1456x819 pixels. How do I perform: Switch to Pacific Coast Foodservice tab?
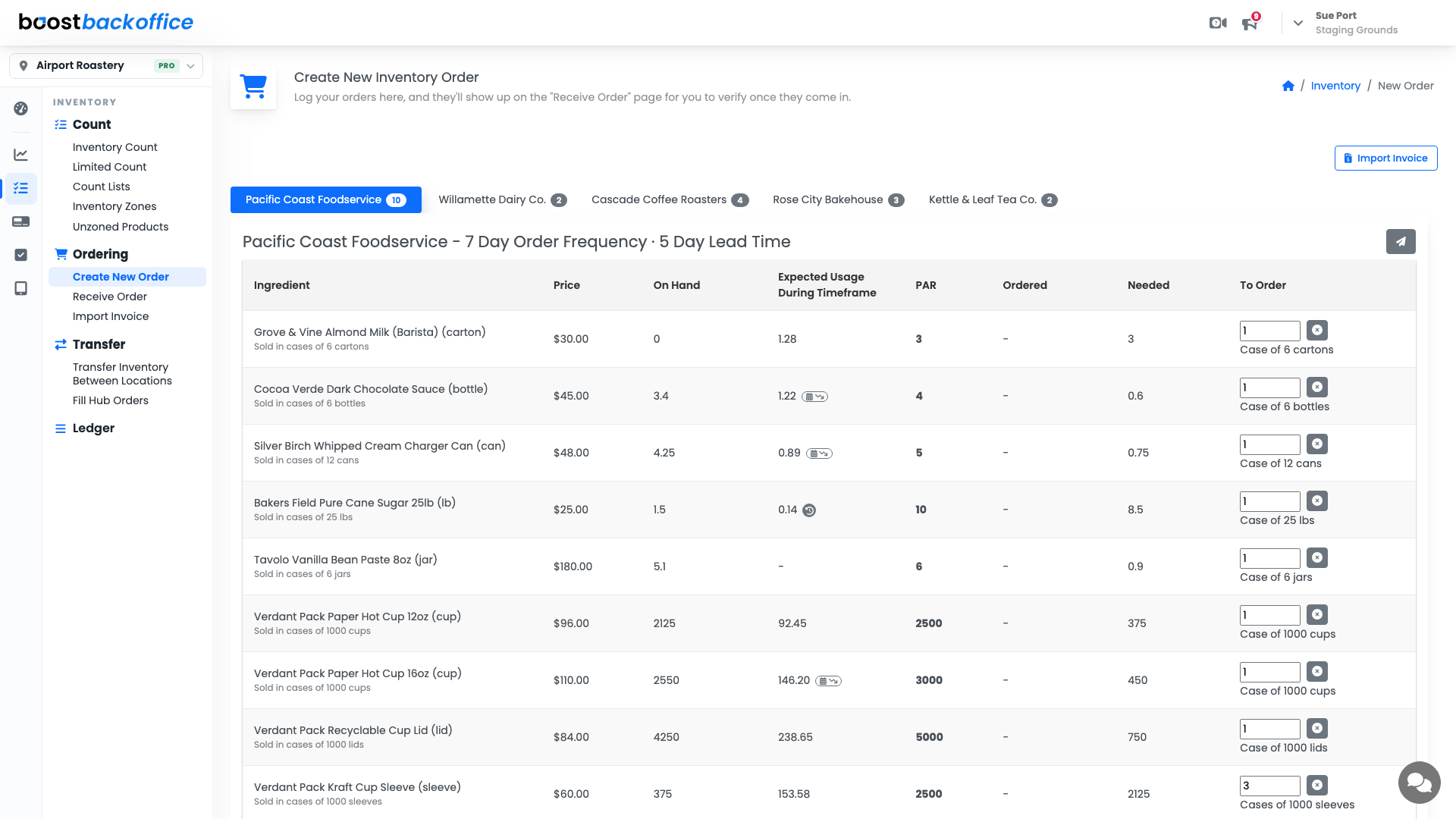pyautogui.click(x=326, y=199)
